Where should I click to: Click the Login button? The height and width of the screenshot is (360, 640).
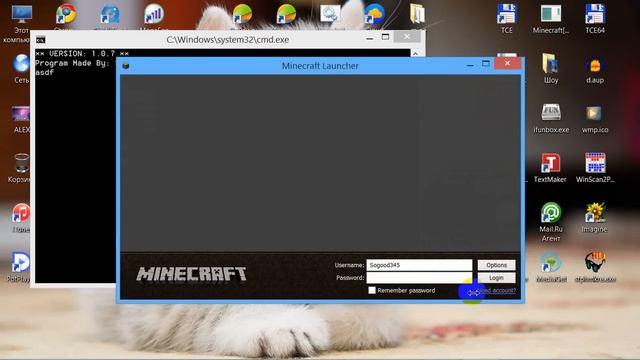click(496, 278)
